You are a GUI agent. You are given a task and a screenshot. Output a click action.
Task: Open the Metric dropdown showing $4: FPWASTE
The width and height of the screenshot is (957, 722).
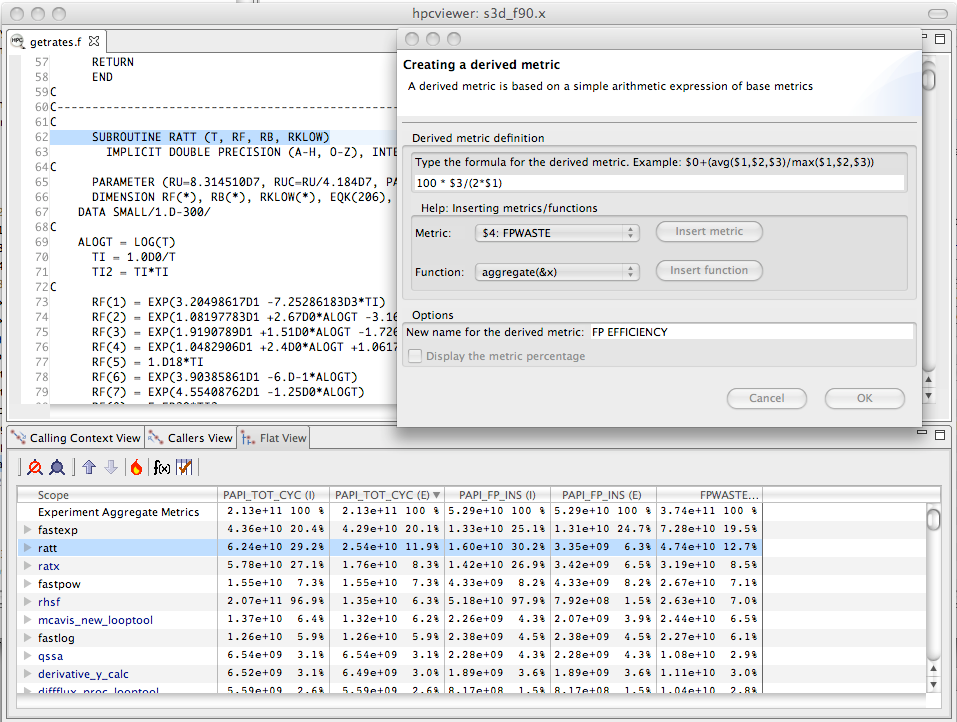point(557,232)
